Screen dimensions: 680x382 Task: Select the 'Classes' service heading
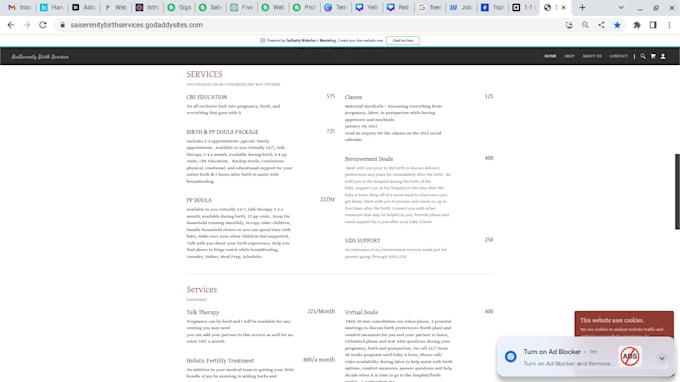(x=353, y=97)
